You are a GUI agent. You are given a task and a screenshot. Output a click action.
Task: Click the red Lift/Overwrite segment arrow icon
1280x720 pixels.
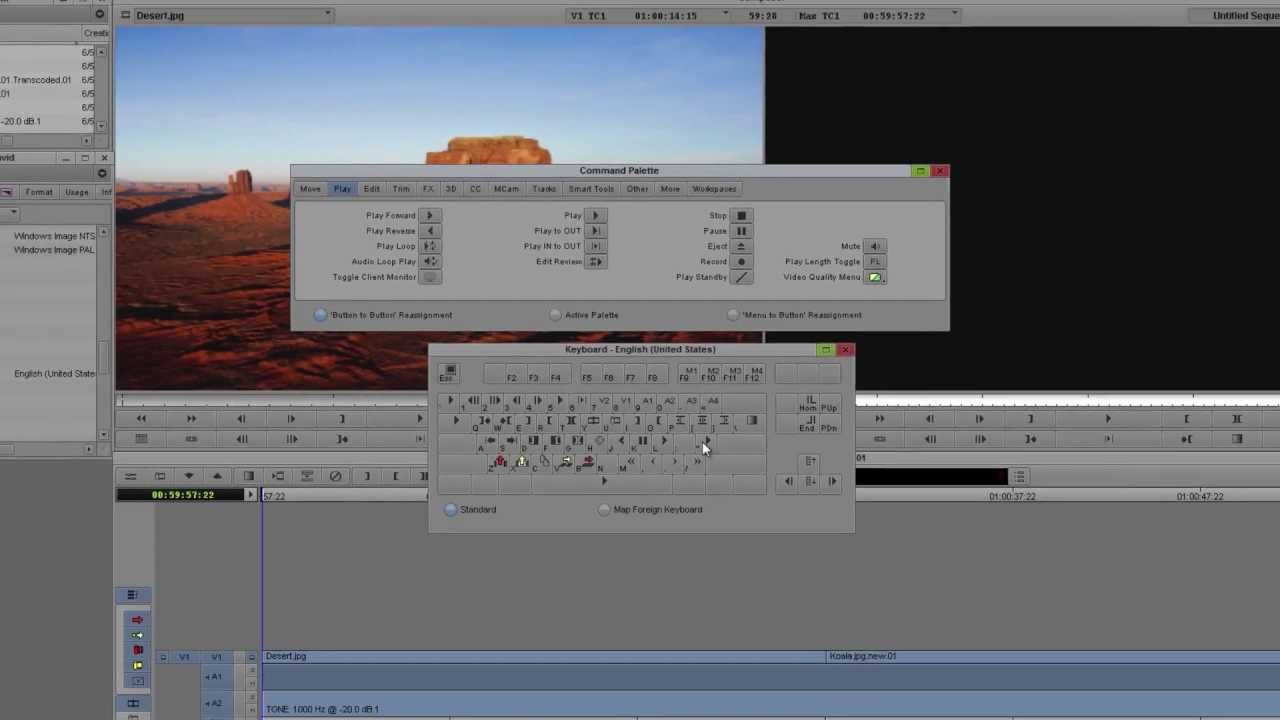click(x=137, y=620)
